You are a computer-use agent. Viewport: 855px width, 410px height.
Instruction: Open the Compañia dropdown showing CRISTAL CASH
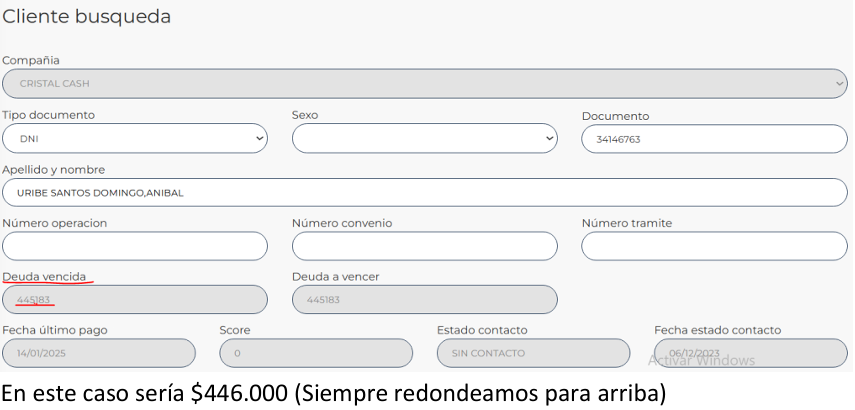click(424, 84)
